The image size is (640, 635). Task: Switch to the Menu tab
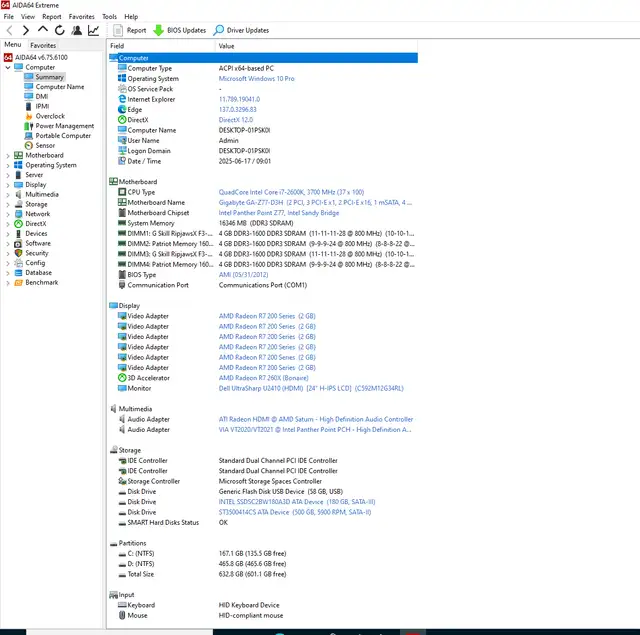pyautogui.click(x=13, y=44)
